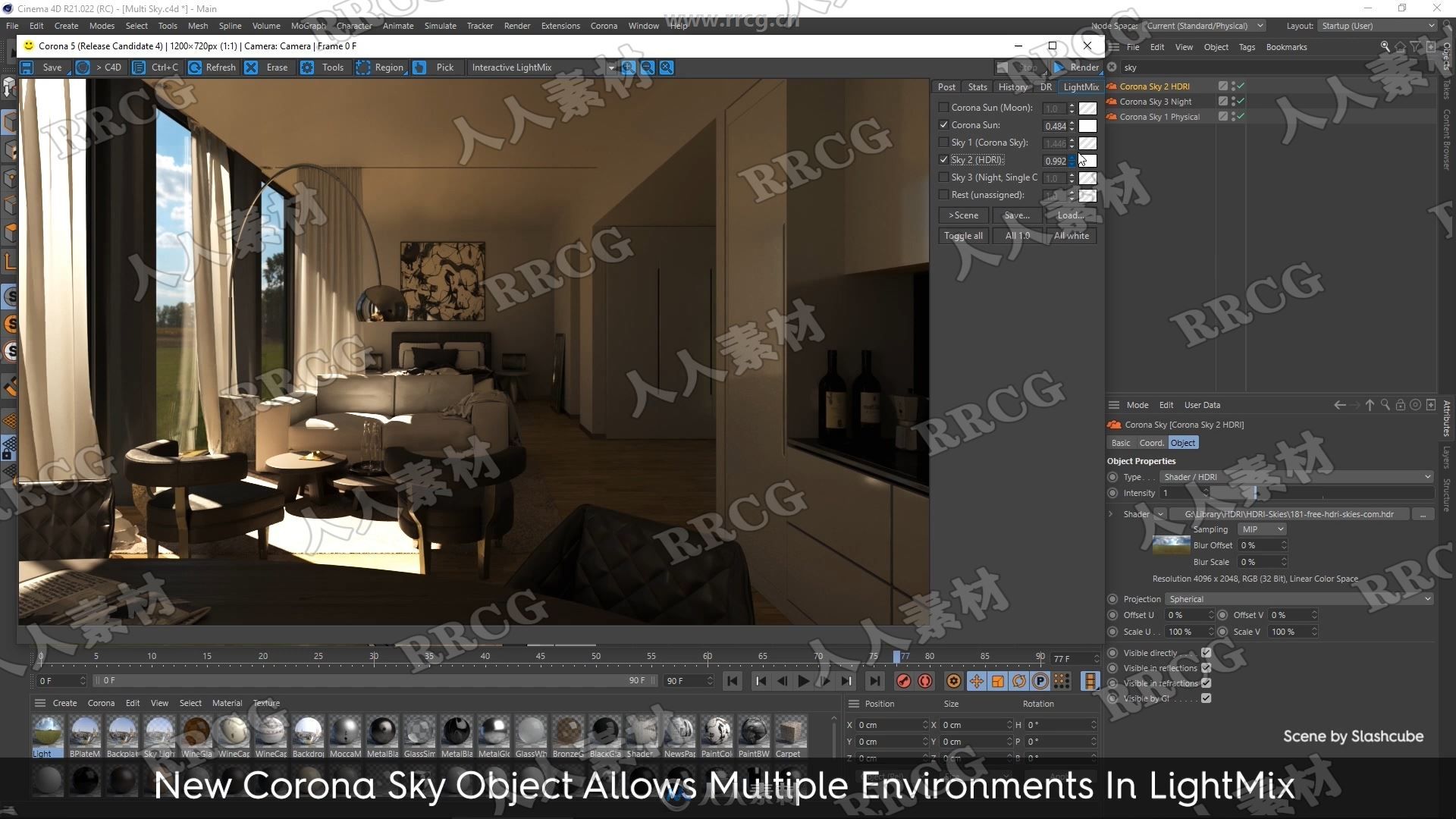1456x819 pixels.
Task: Play the animation forward
Action: coord(804,681)
